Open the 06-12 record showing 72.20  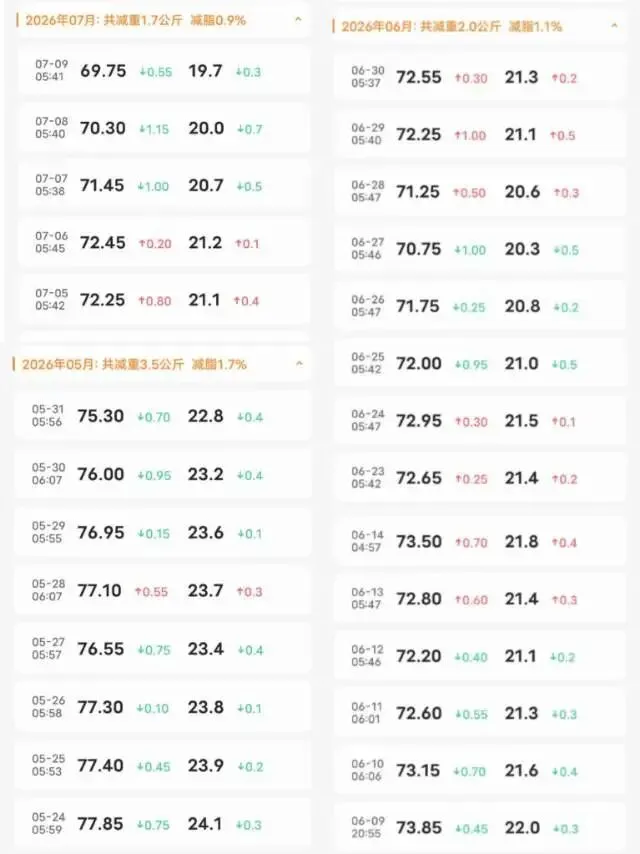click(x=479, y=656)
